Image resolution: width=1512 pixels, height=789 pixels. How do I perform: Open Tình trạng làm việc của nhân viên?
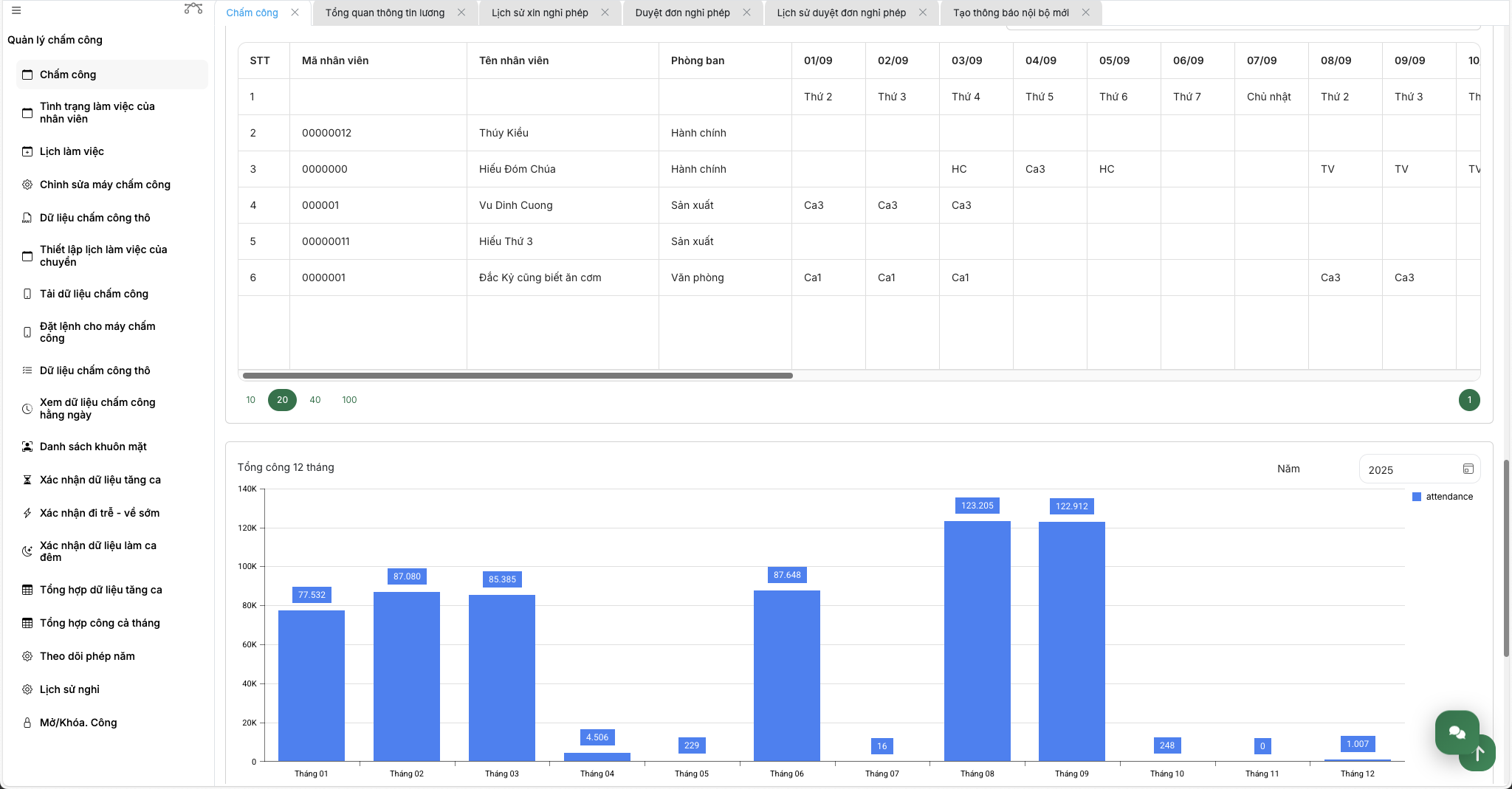click(x=111, y=113)
